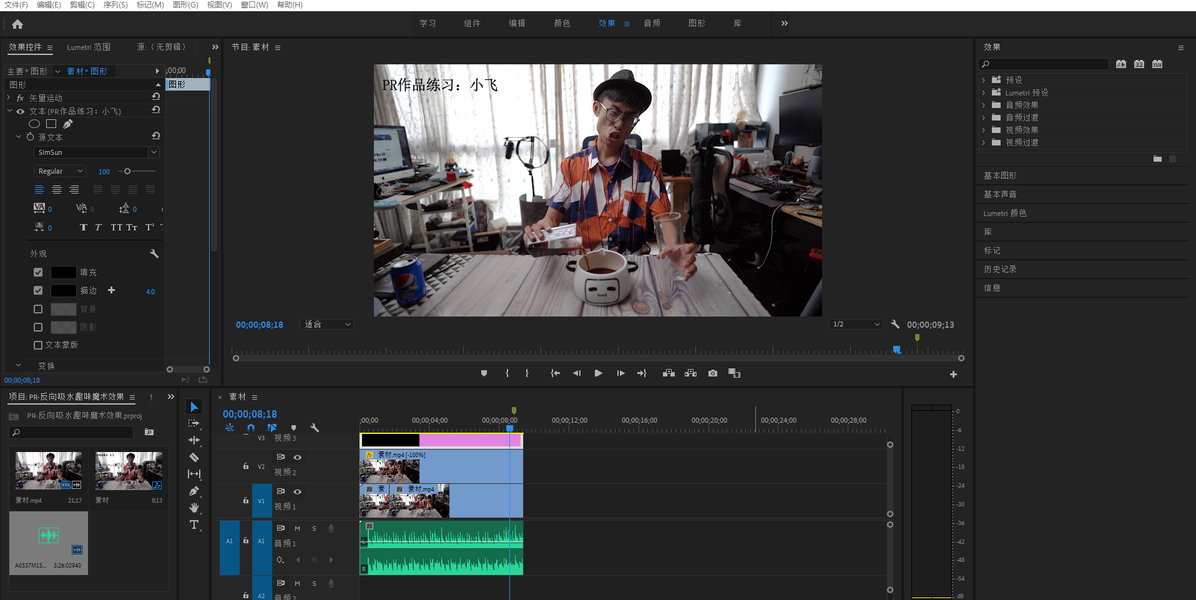Select the Track Select Forward tool

pos(194,423)
